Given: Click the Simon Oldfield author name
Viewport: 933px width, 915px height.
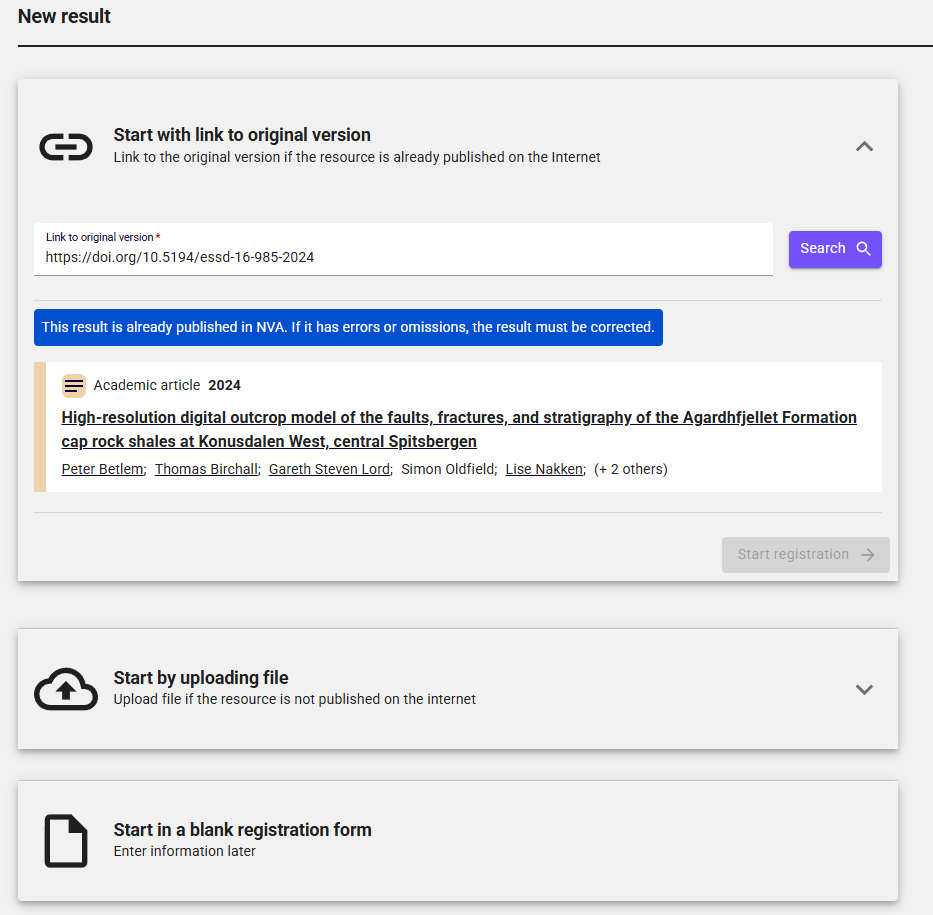Looking at the screenshot, I should pos(448,469).
